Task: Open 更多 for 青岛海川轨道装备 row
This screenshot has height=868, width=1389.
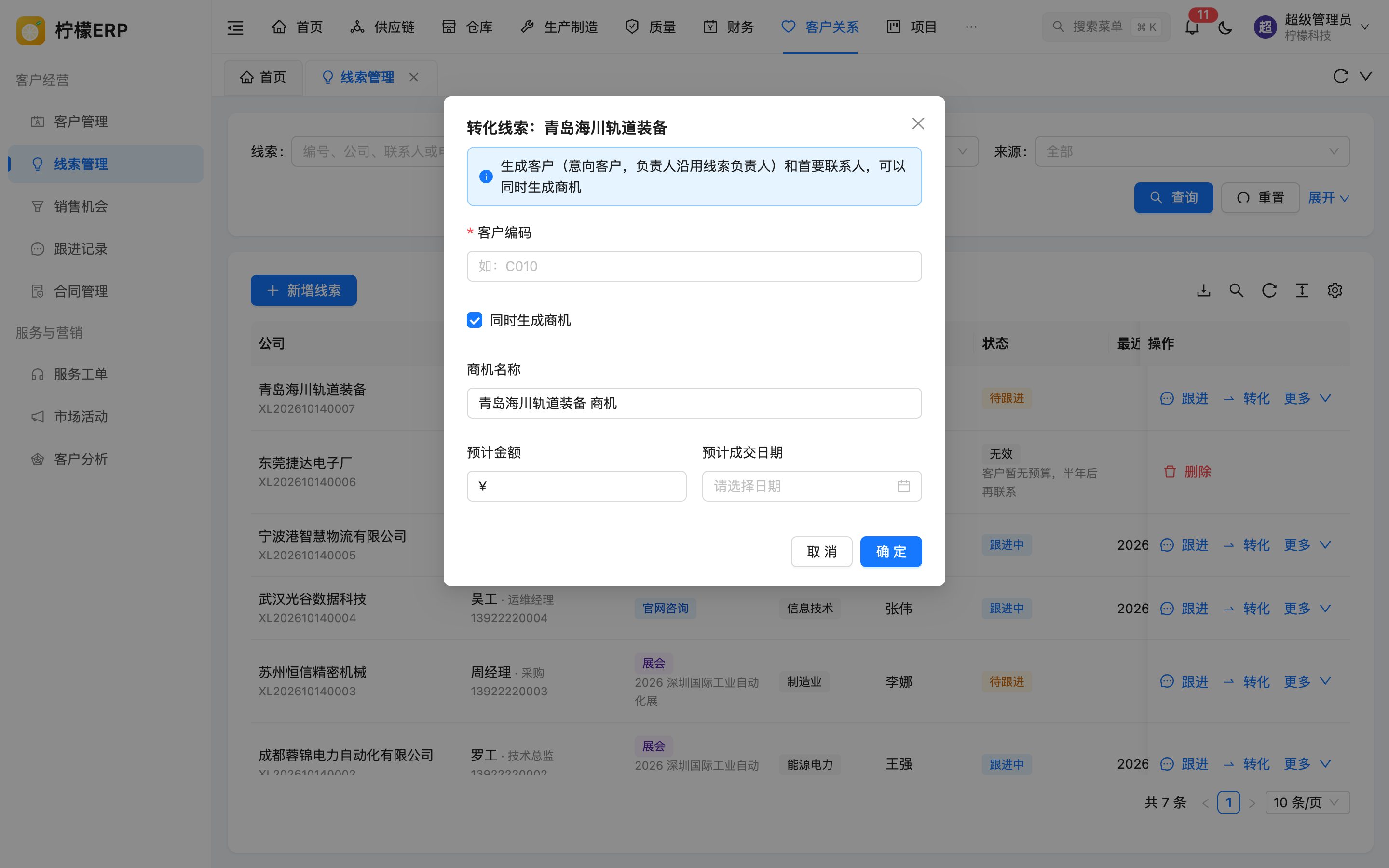Action: tap(1307, 398)
